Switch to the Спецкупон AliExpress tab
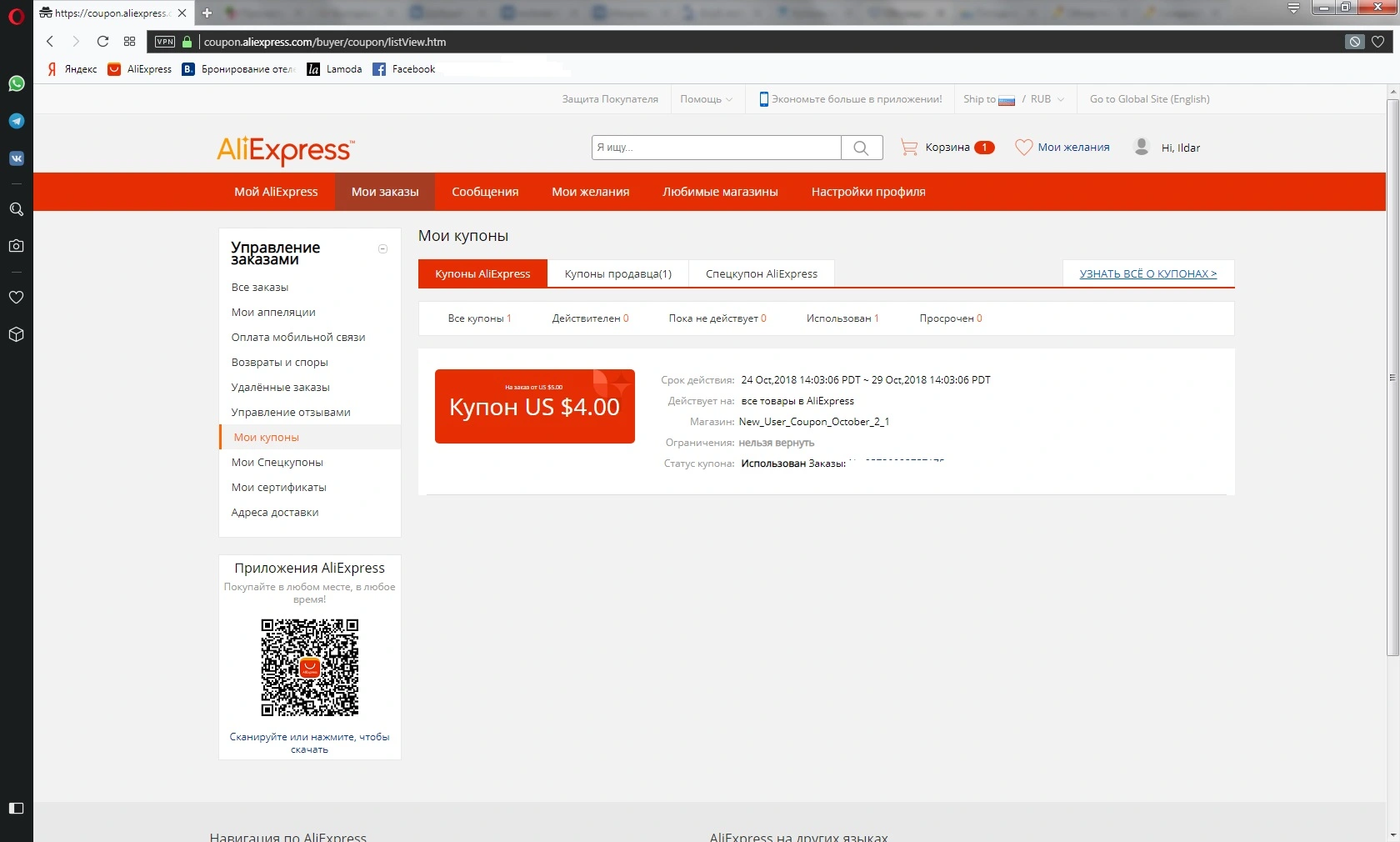 click(762, 273)
